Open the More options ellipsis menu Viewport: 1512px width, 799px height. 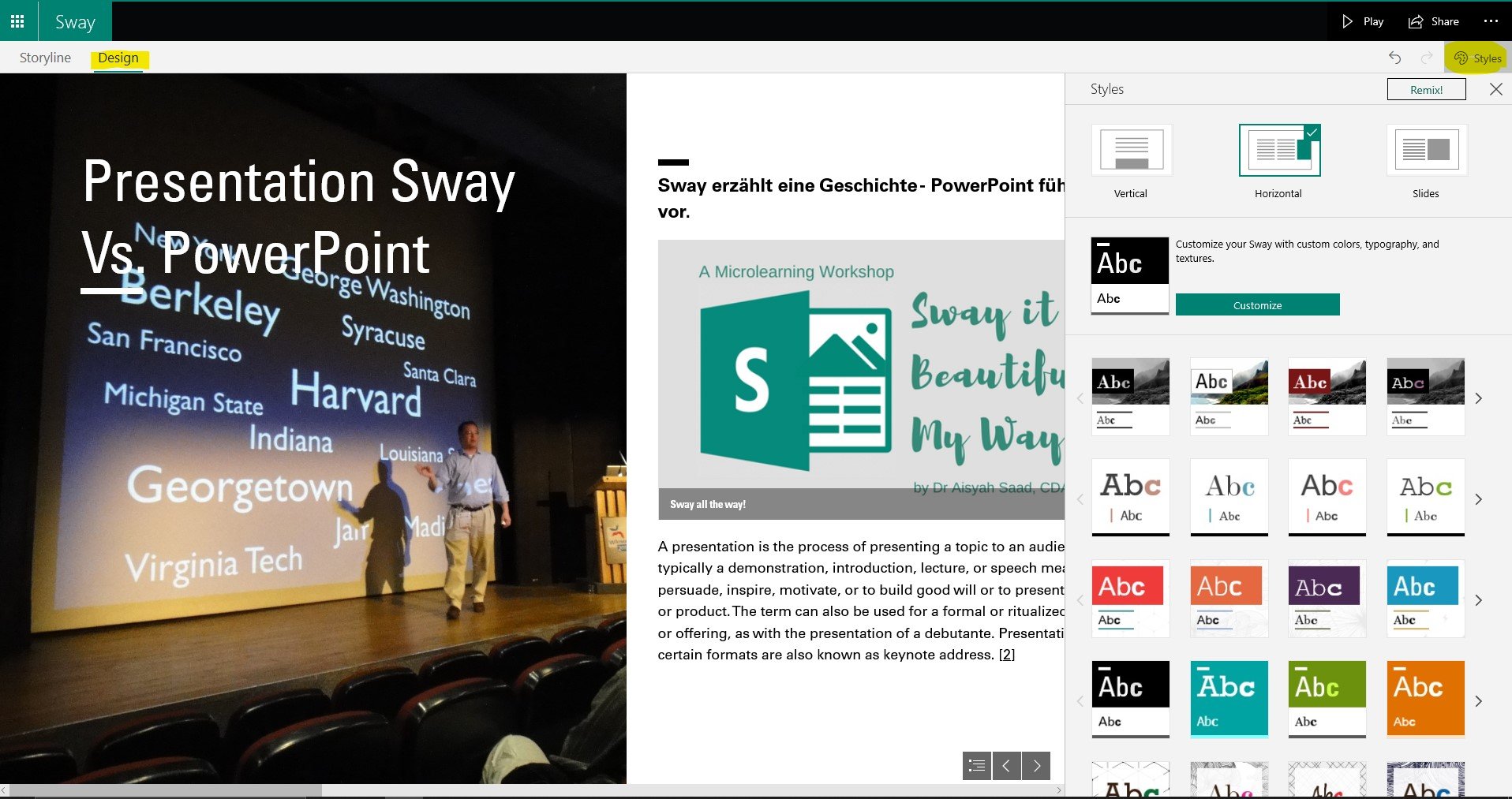click(1491, 21)
